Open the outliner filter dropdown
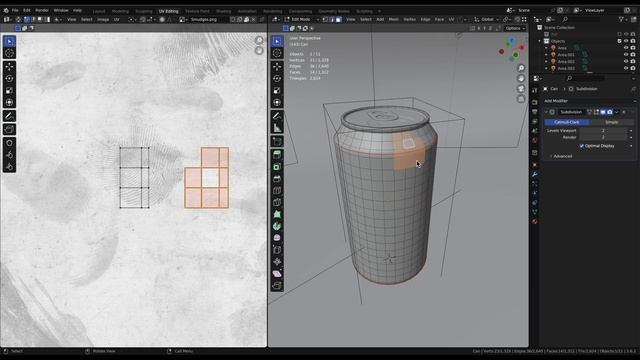Image resolution: width=640 pixels, height=360 pixels. tap(623, 19)
